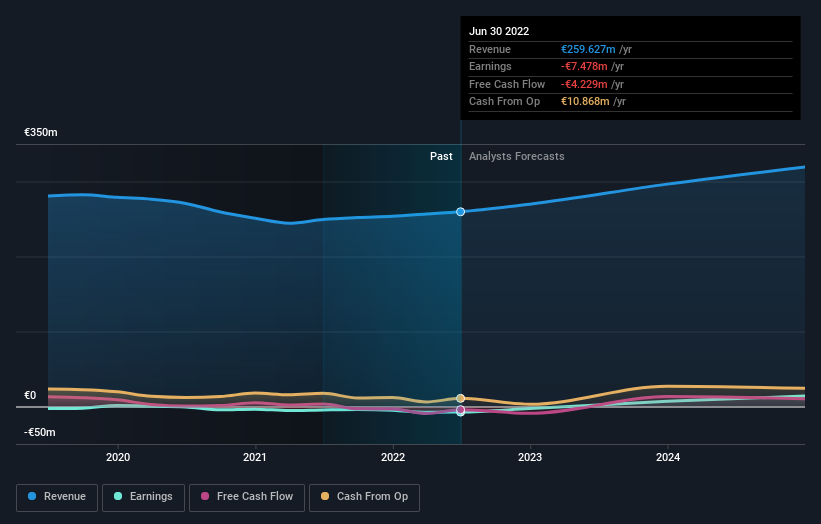
Task: Click the Revenue row label in tooltip
Action: point(490,49)
